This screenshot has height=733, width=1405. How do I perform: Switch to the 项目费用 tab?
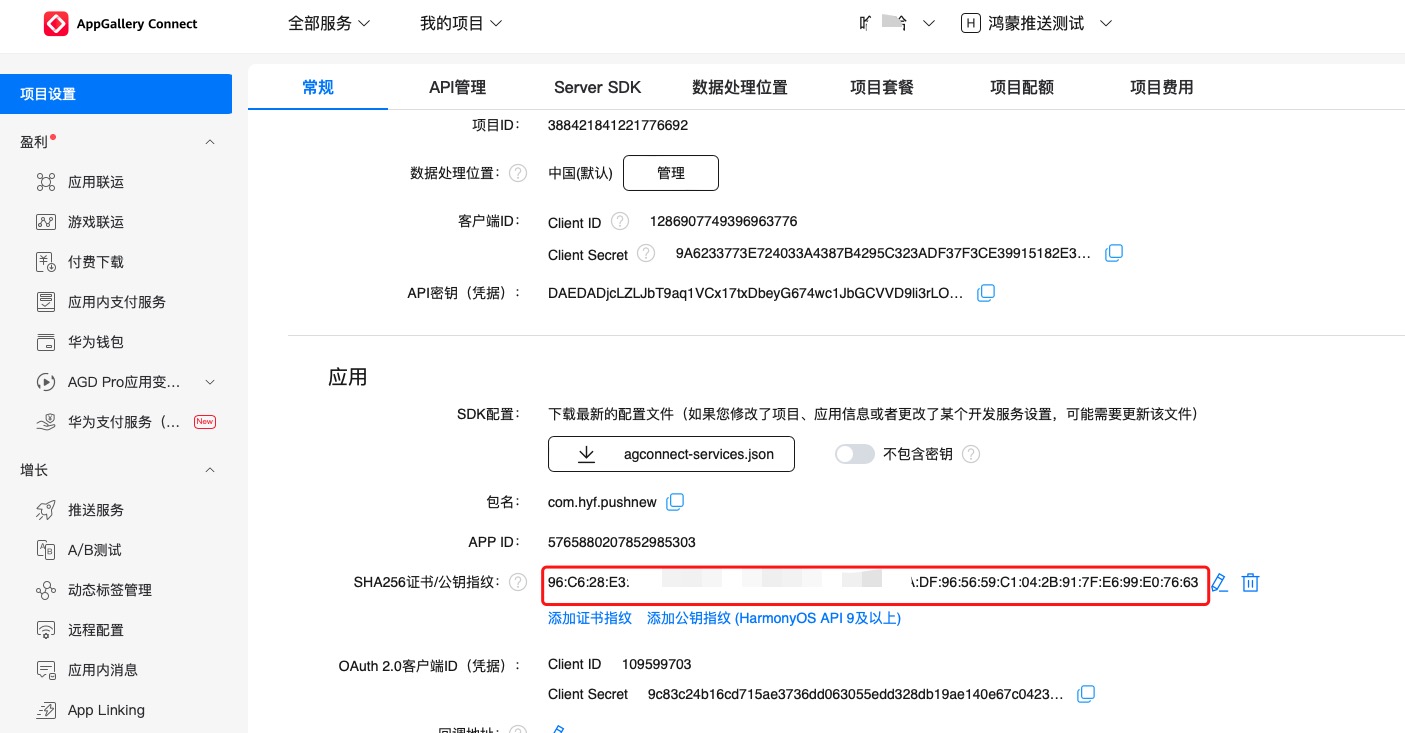click(x=1162, y=87)
